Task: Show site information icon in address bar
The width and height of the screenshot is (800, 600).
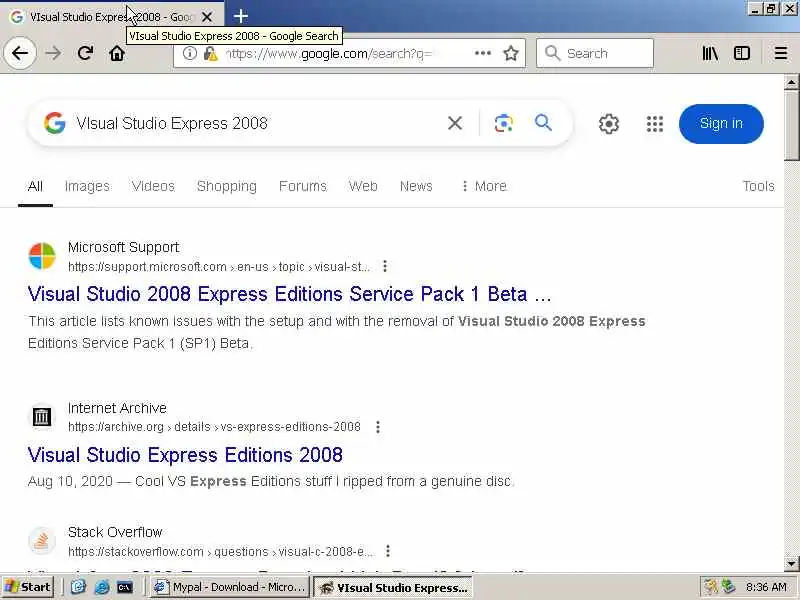Action: pyautogui.click(x=189, y=53)
